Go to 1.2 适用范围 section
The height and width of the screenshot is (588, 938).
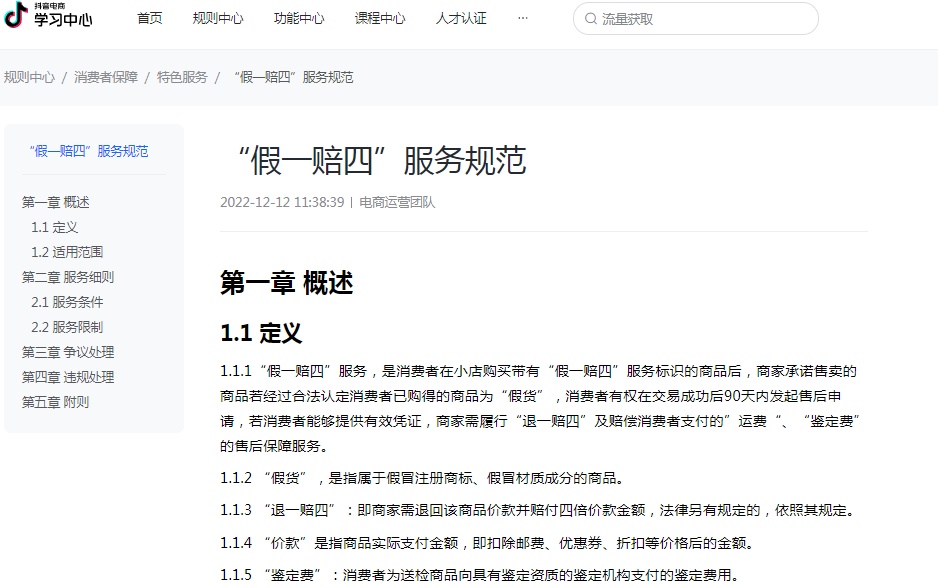point(67,252)
